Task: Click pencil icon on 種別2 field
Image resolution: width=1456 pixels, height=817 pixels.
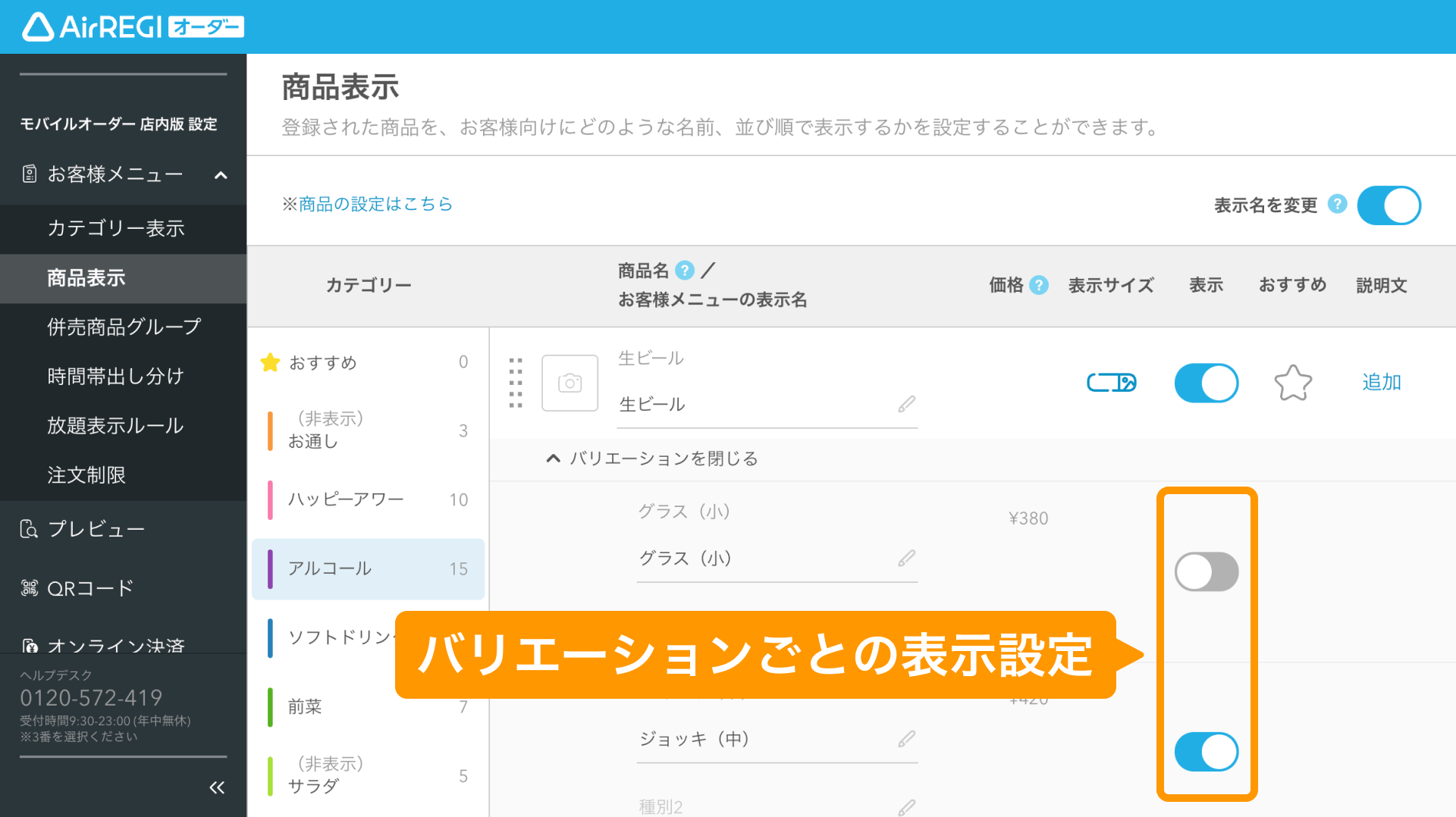Action: pos(906,807)
